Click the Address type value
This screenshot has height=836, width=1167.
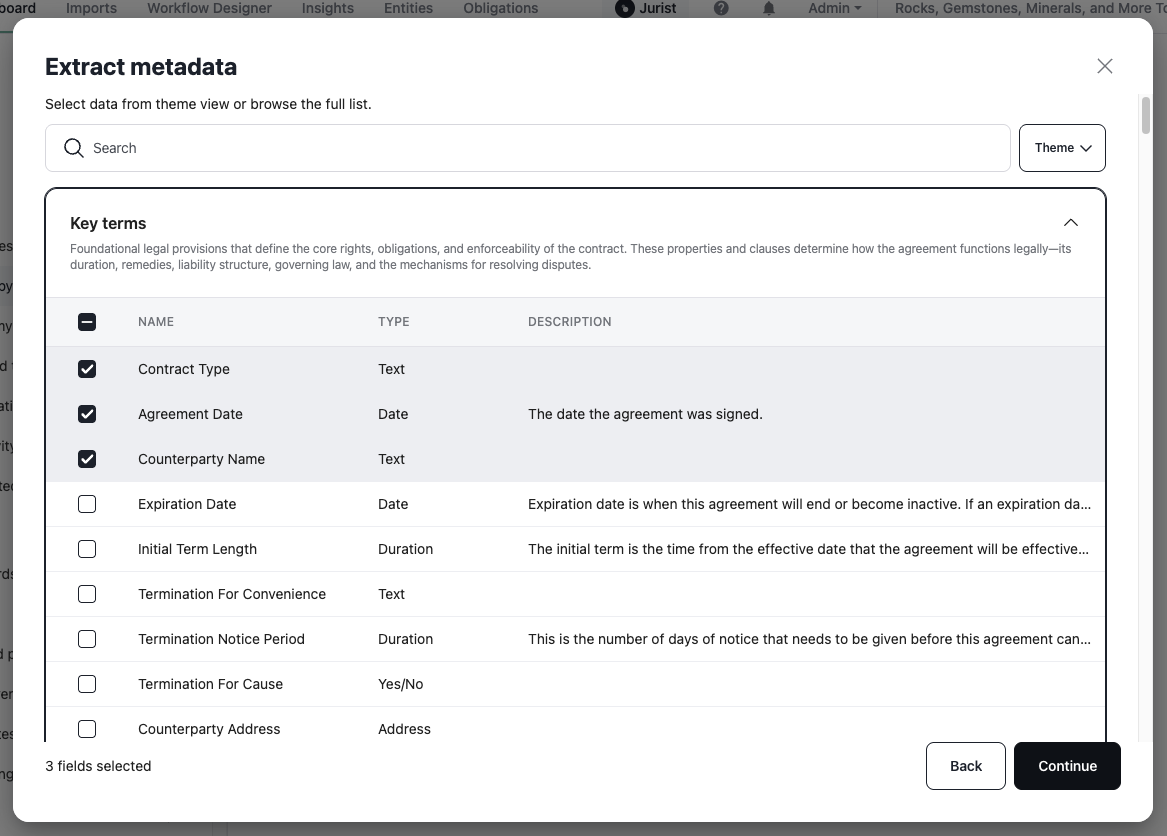click(x=404, y=730)
